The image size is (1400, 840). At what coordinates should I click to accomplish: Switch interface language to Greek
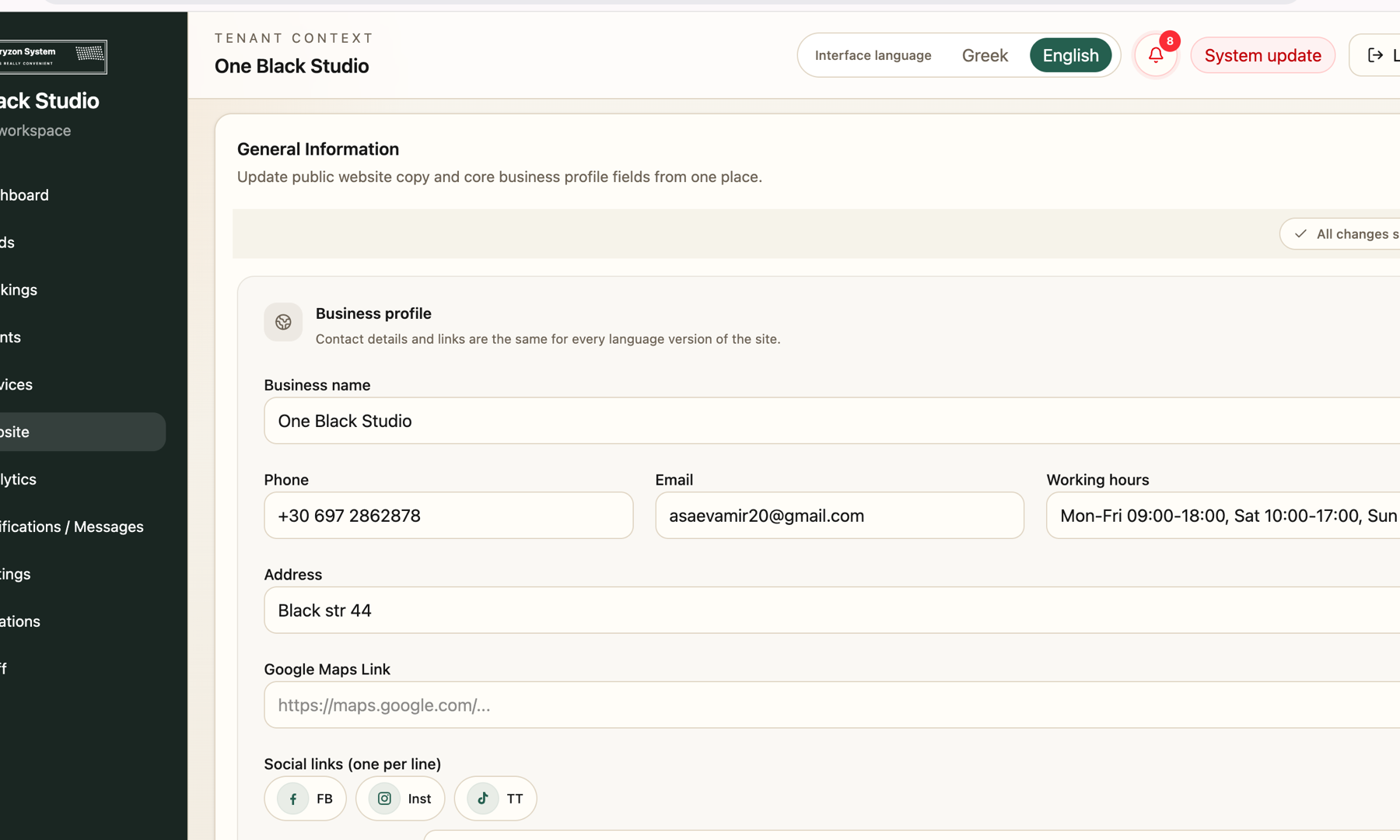985,55
